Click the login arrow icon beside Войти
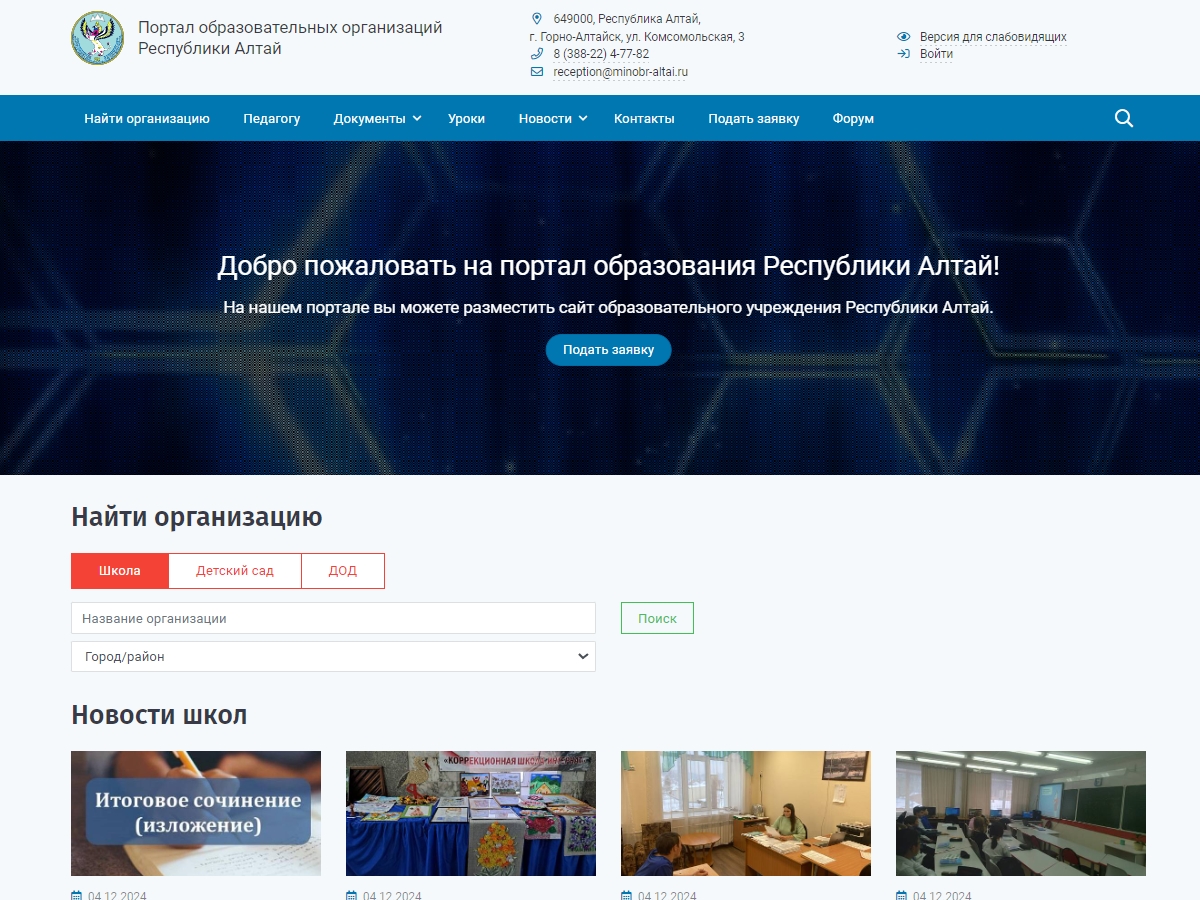The width and height of the screenshot is (1200, 900). point(903,55)
